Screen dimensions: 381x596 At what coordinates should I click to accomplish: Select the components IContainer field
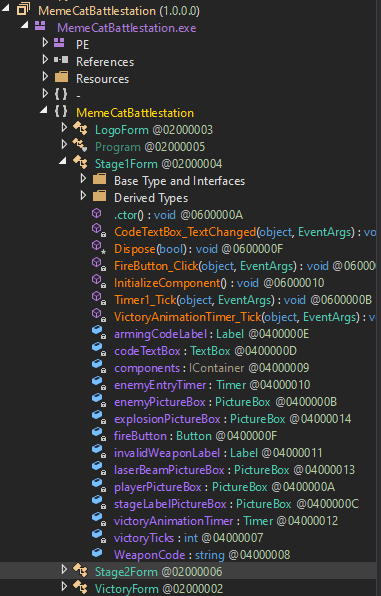point(212,368)
